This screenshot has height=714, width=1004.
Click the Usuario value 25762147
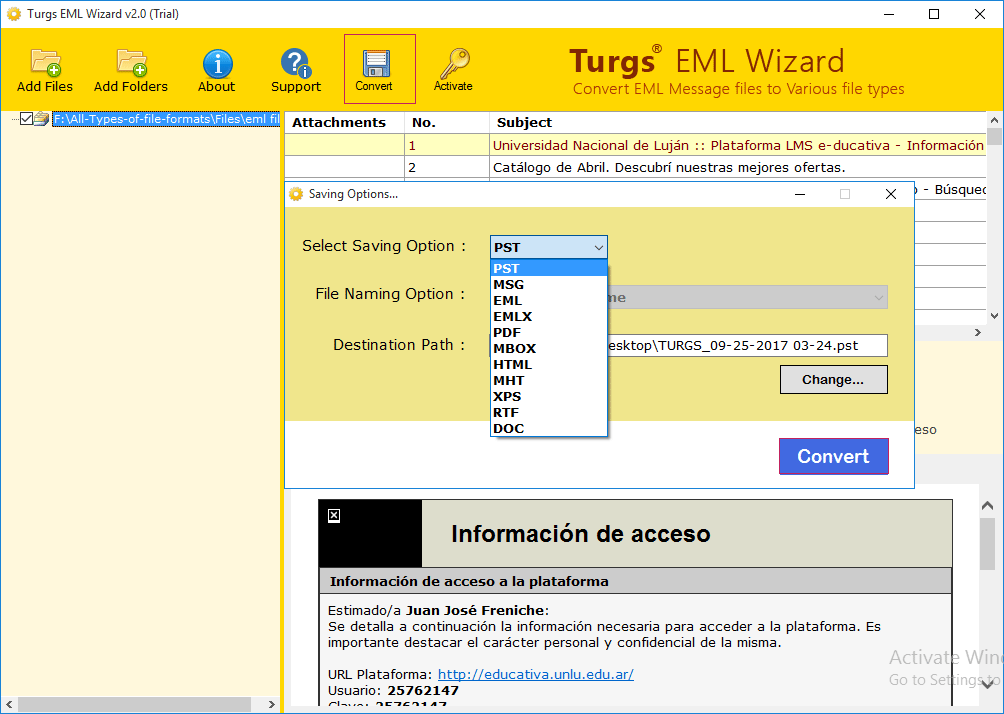tap(423, 690)
